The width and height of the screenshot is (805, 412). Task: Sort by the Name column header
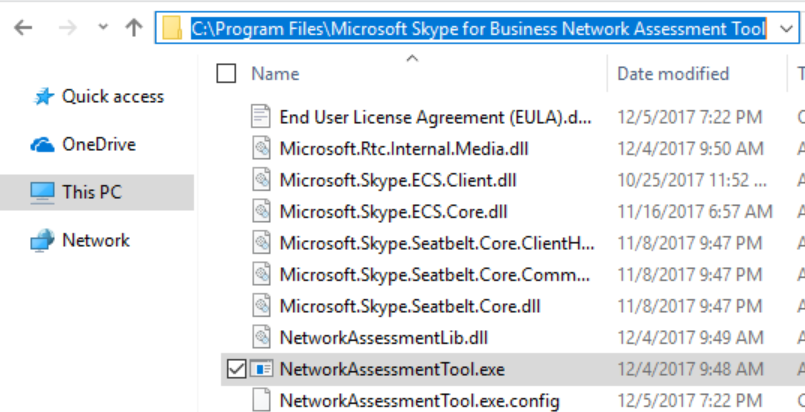pos(275,73)
